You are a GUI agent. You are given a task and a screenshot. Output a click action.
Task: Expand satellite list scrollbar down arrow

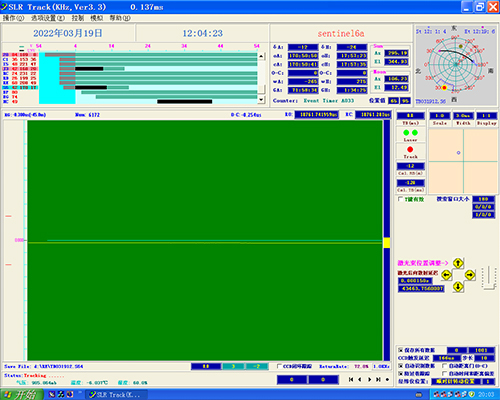coord(261,99)
